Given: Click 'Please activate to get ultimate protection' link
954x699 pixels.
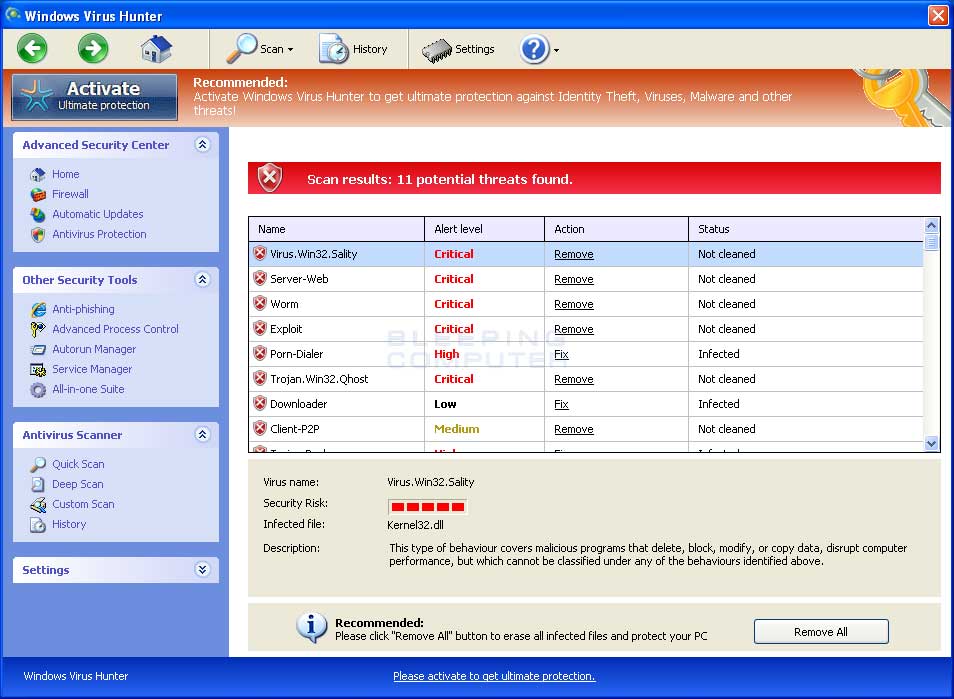Looking at the screenshot, I should click(x=494, y=676).
